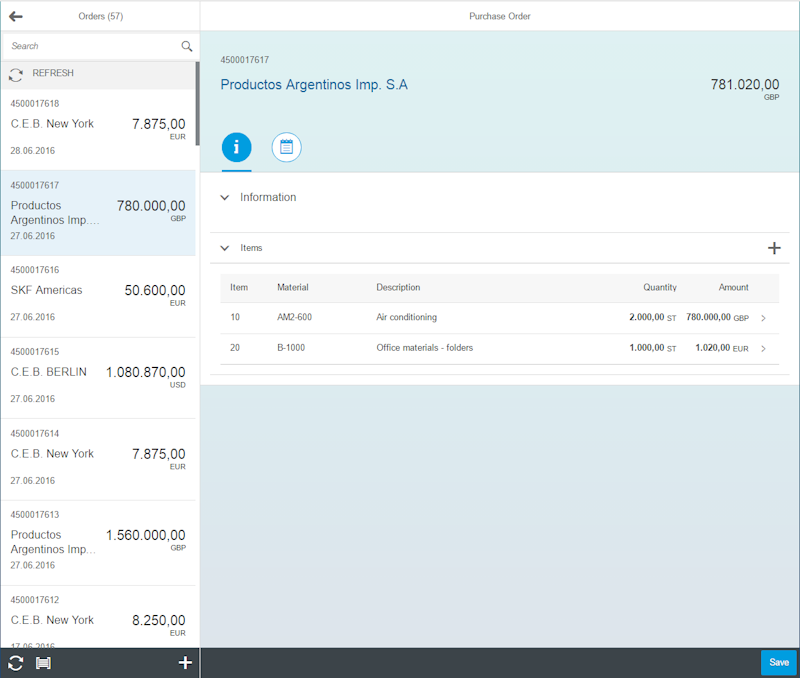Image resolution: width=800 pixels, height=678 pixels.
Task: Open details arrow for the Air conditioning item
Action: click(x=766, y=317)
